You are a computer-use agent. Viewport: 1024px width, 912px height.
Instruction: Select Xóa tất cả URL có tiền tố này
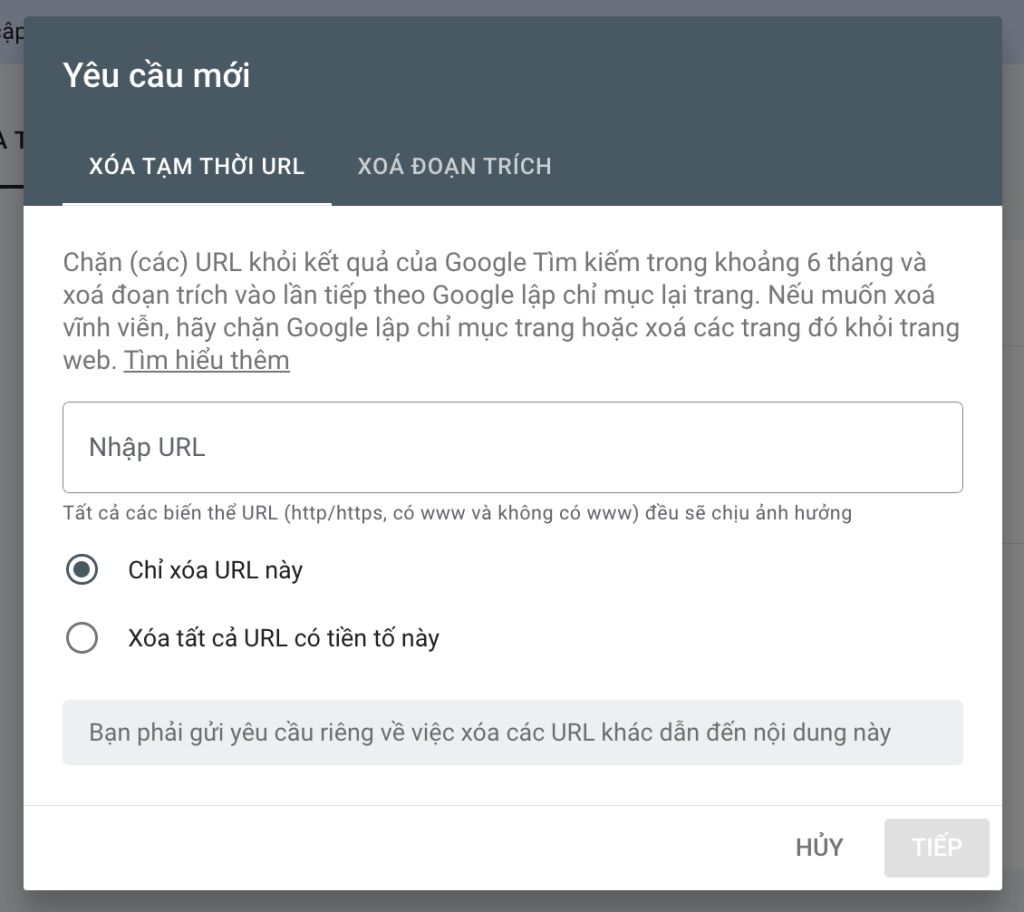(x=82, y=637)
